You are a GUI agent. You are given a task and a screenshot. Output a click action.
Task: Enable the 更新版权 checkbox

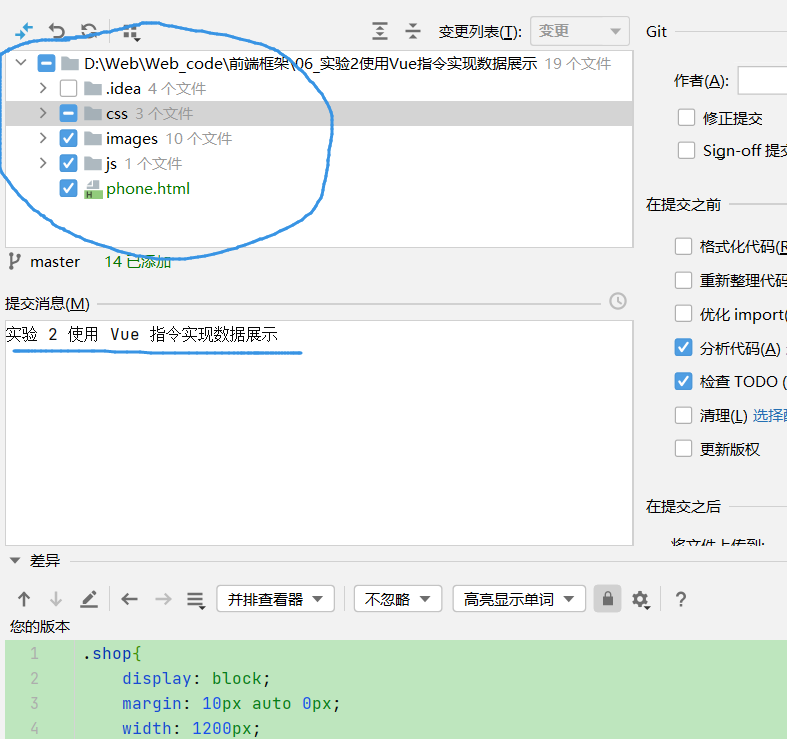pos(683,448)
